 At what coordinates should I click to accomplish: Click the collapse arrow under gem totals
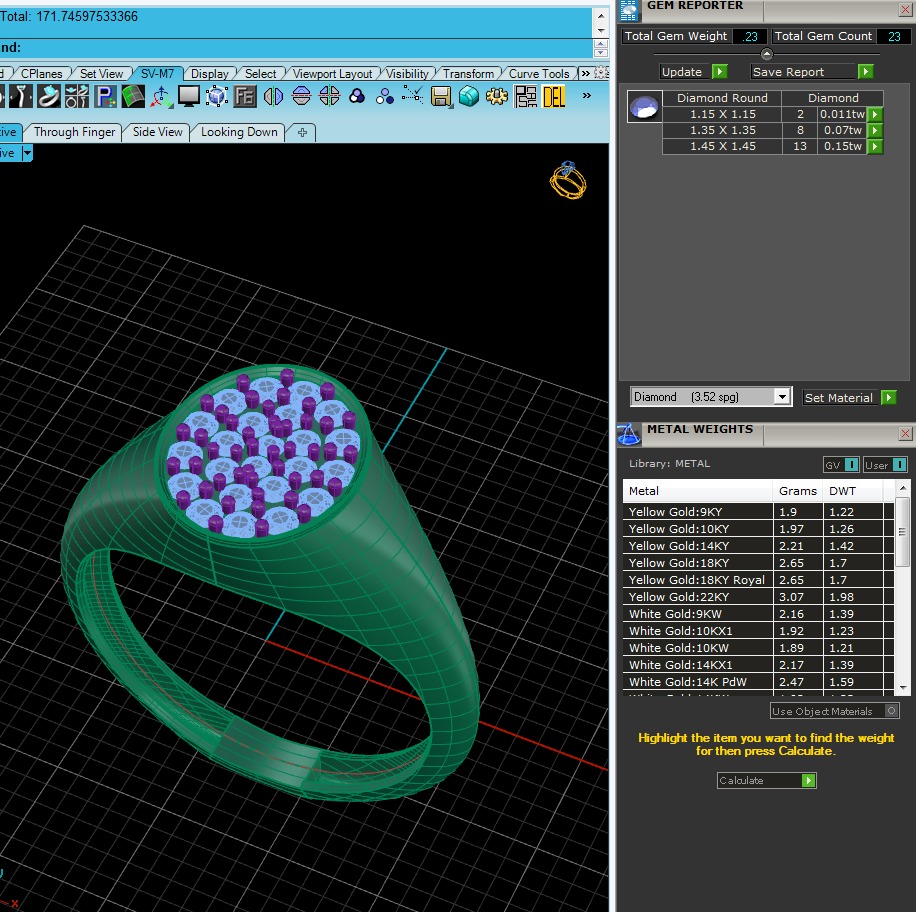pos(767,54)
